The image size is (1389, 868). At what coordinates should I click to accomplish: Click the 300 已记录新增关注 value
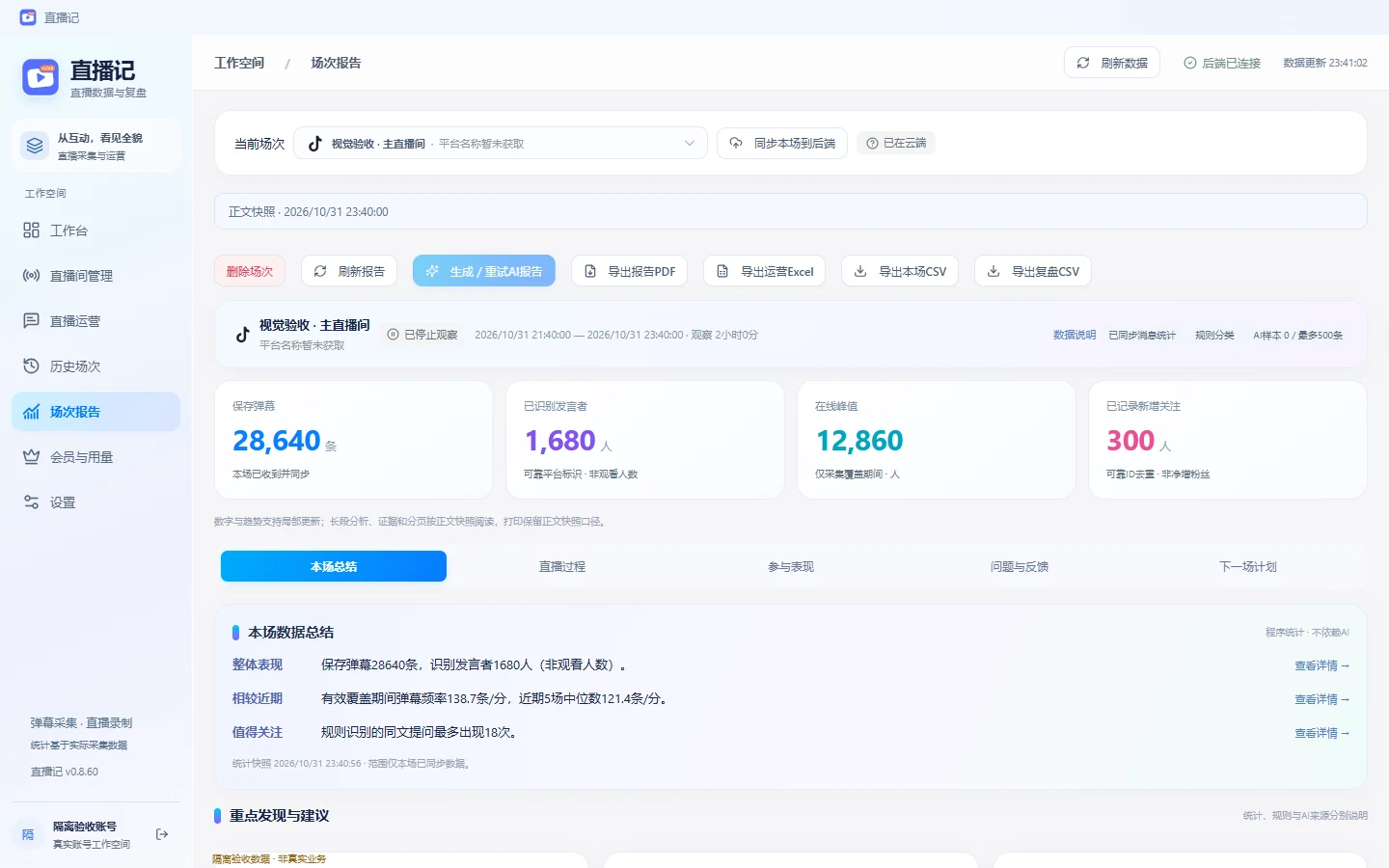pyautogui.click(x=1130, y=441)
